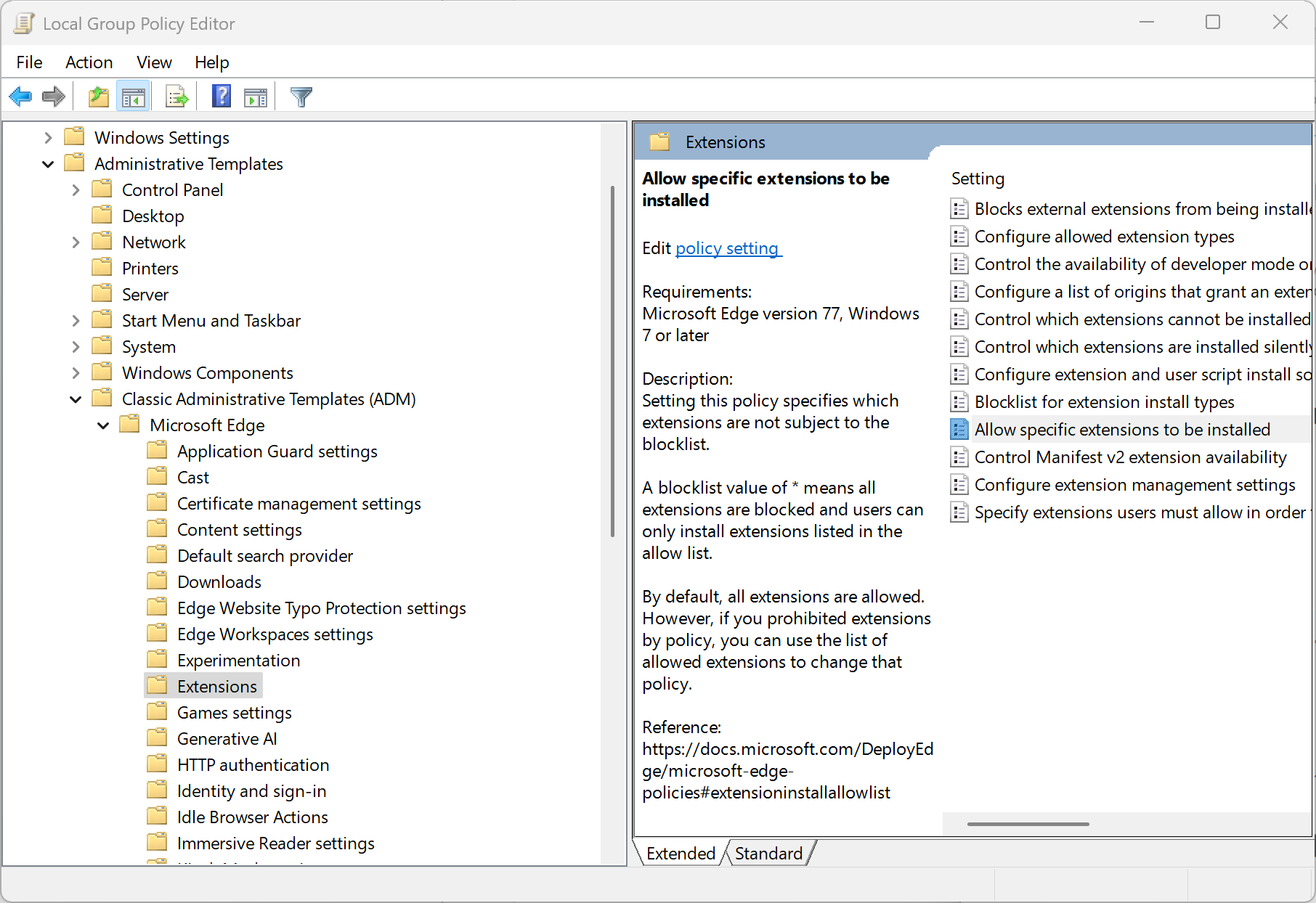Click the Up one level folder icon
Image resolution: width=1316 pixels, height=903 pixels.
[x=98, y=97]
